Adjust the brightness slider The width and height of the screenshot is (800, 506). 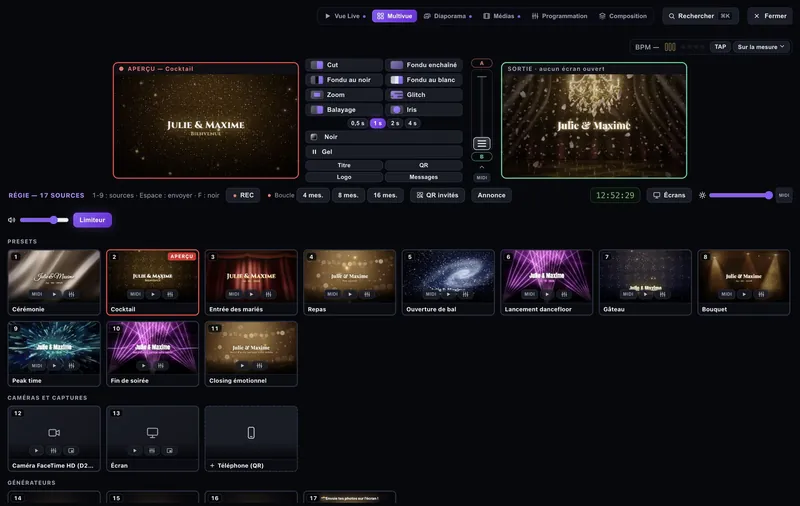pyautogui.click(x=741, y=195)
